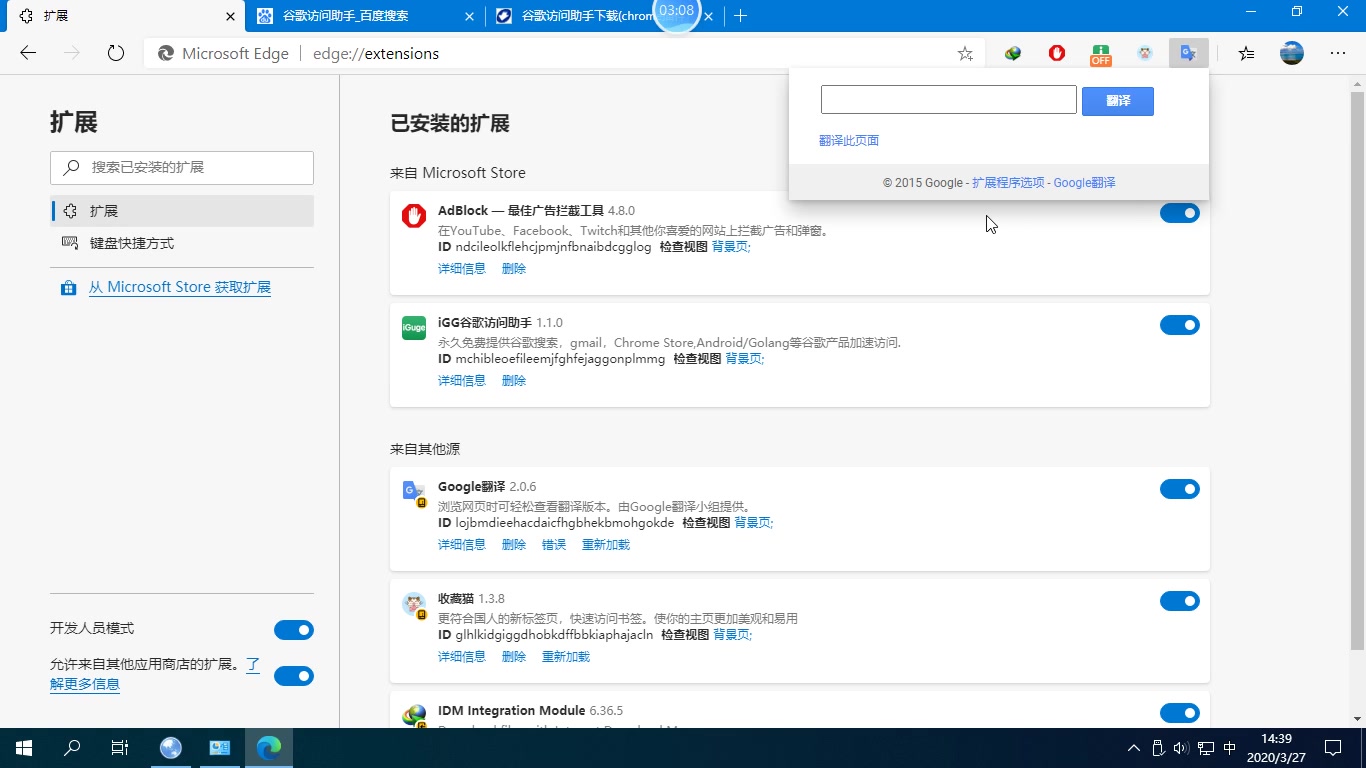The width and height of the screenshot is (1366, 768).
Task: Click 删除 for iGG谷歌访问助手
Action: click(514, 381)
